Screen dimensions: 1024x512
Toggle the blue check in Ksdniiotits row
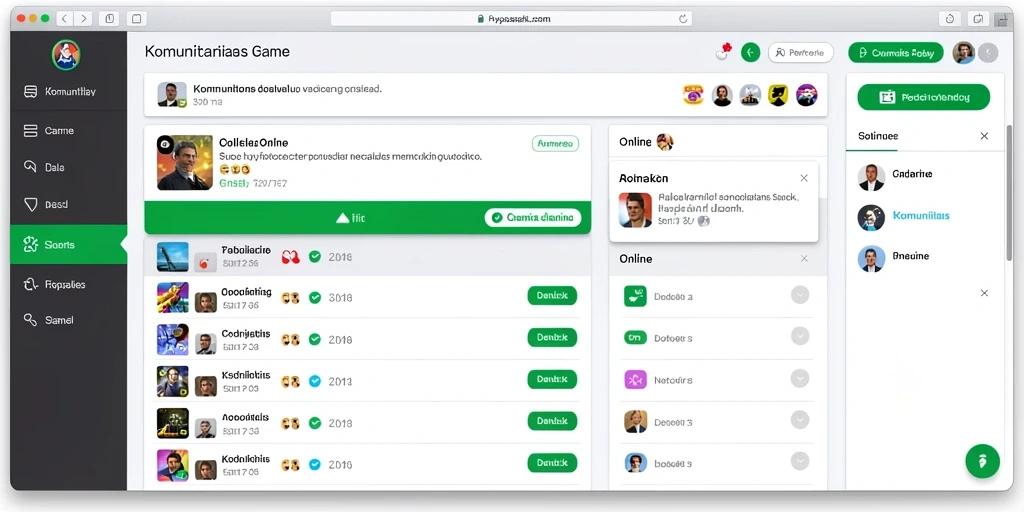click(x=315, y=381)
